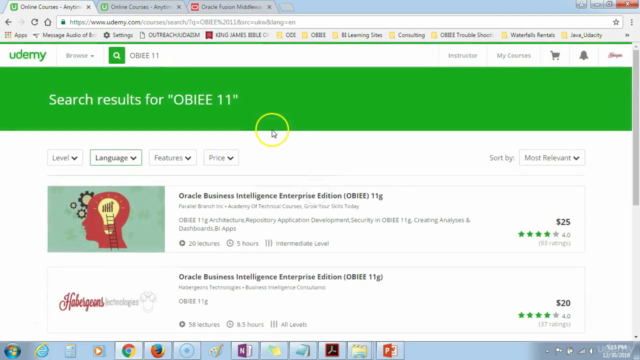Open the Java_Udacity bookmark folder

pos(582,35)
